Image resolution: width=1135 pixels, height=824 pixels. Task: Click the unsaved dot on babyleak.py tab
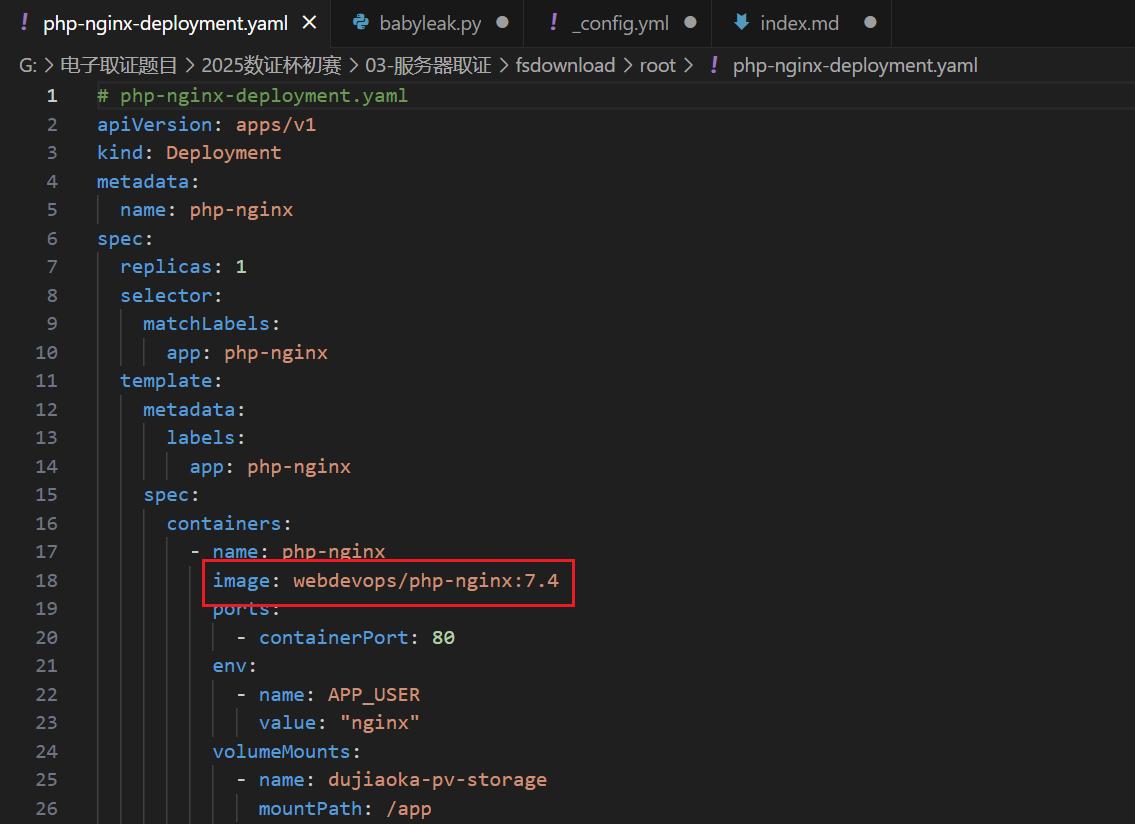(x=502, y=22)
